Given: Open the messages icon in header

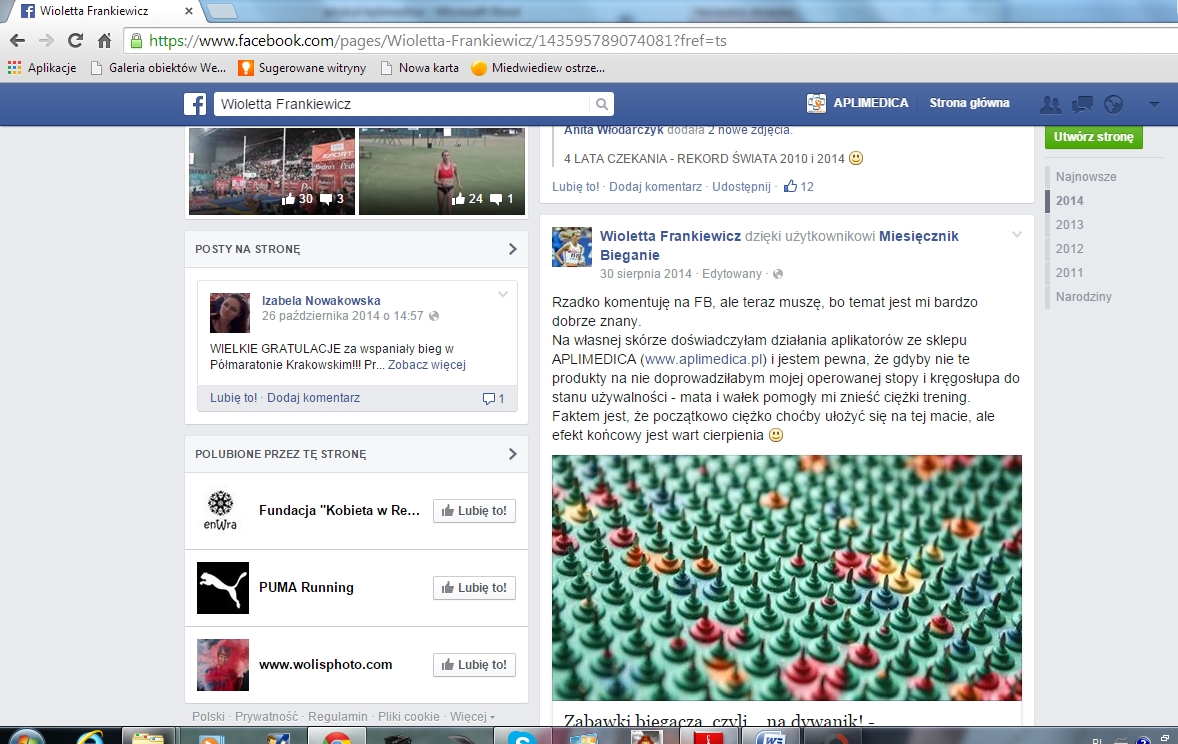Looking at the screenshot, I should click(x=1081, y=104).
